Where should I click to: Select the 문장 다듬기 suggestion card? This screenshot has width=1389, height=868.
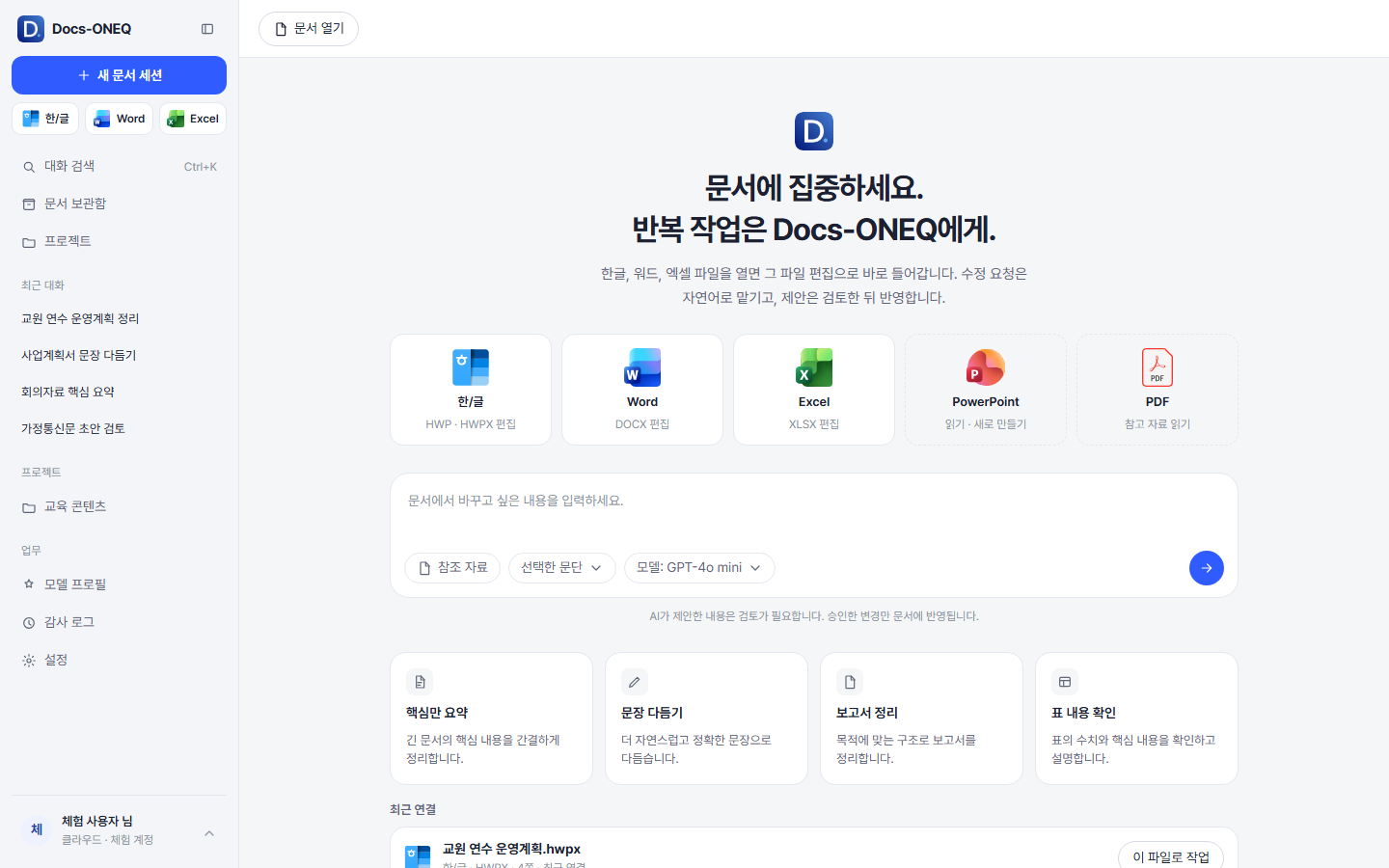(x=707, y=719)
